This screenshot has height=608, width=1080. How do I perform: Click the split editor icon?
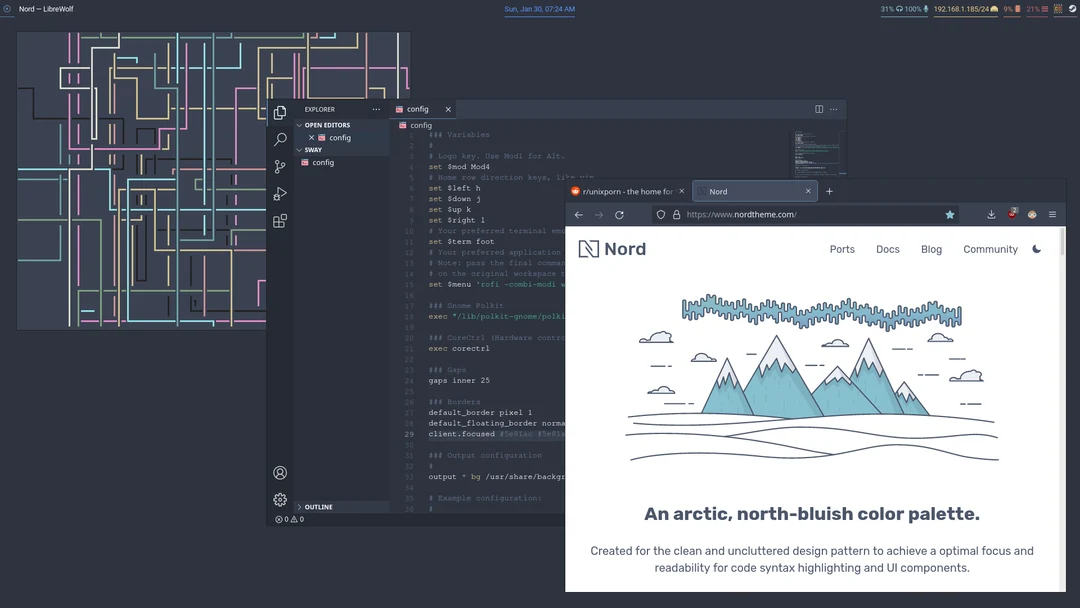(x=819, y=109)
